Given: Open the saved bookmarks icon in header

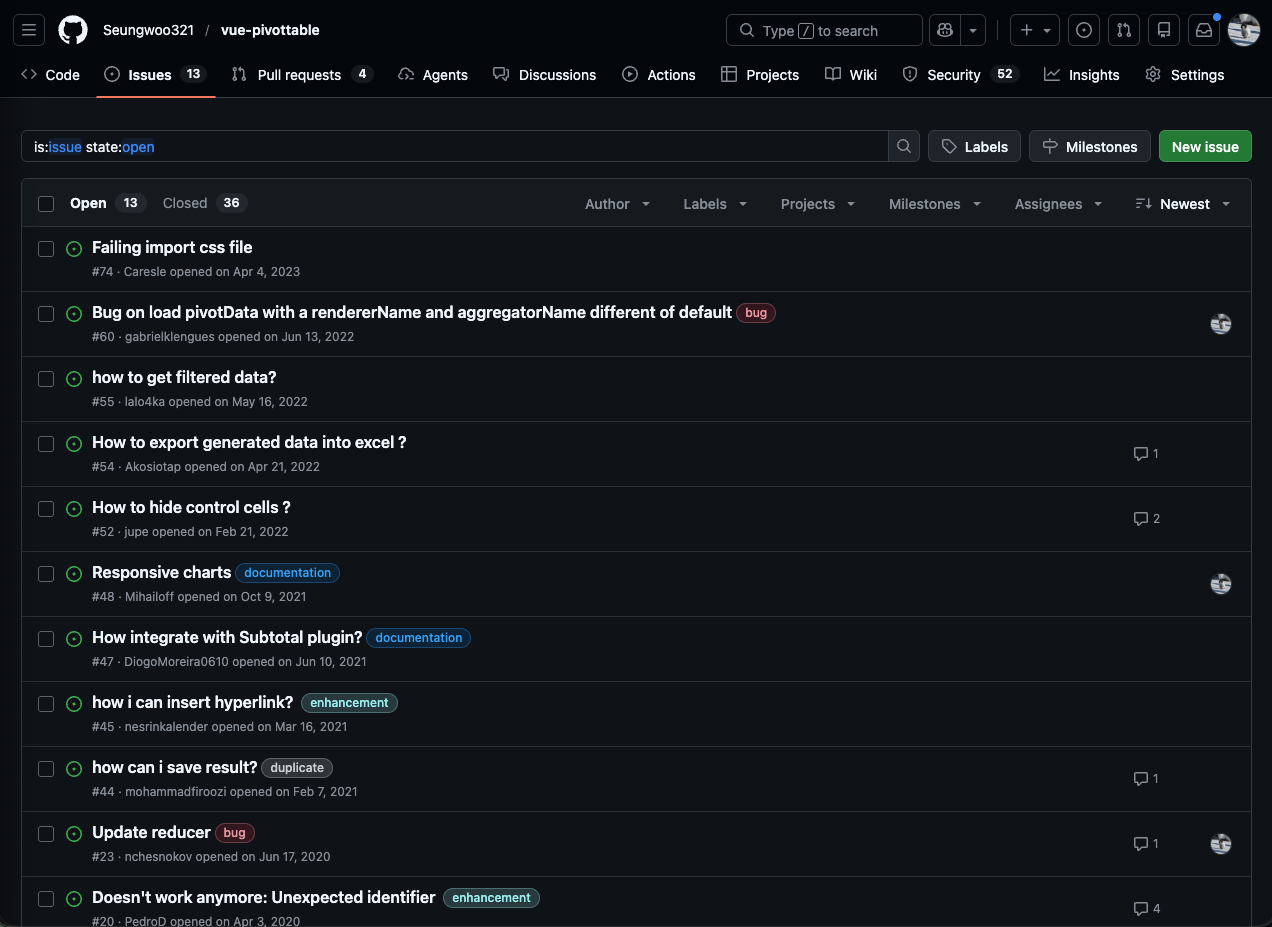Looking at the screenshot, I should click(1163, 30).
